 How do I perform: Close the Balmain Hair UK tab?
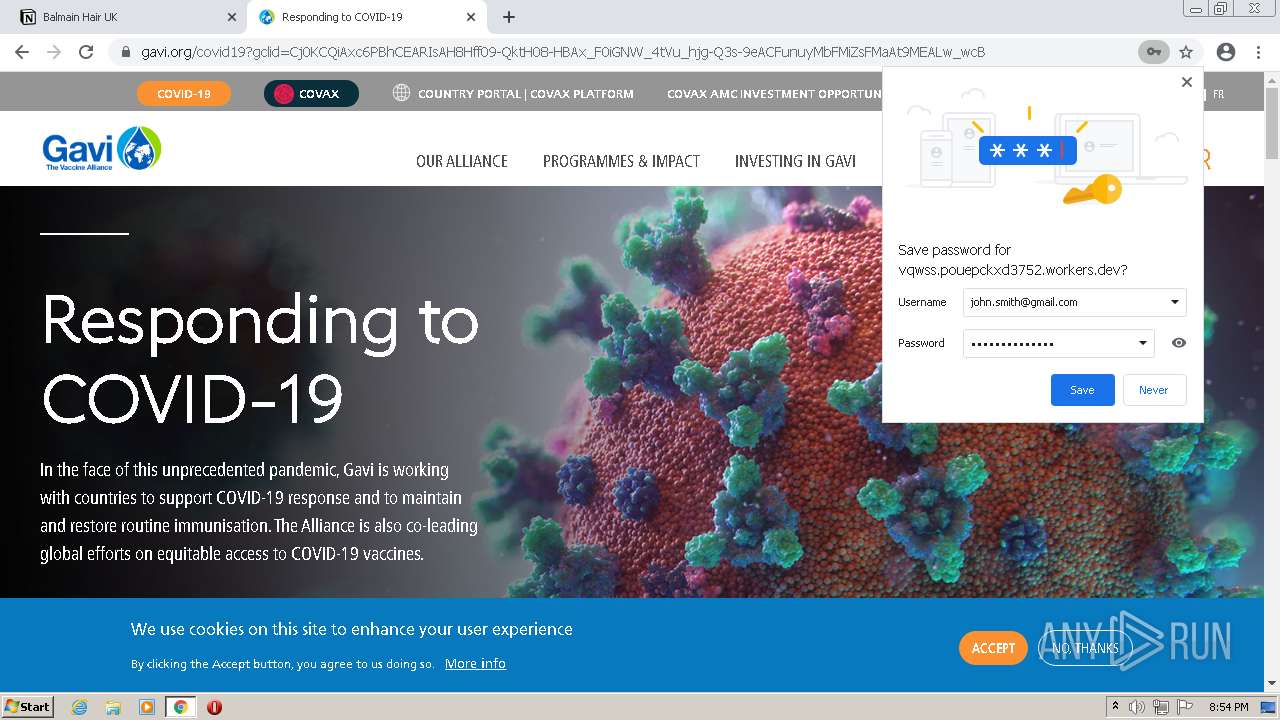point(232,17)
